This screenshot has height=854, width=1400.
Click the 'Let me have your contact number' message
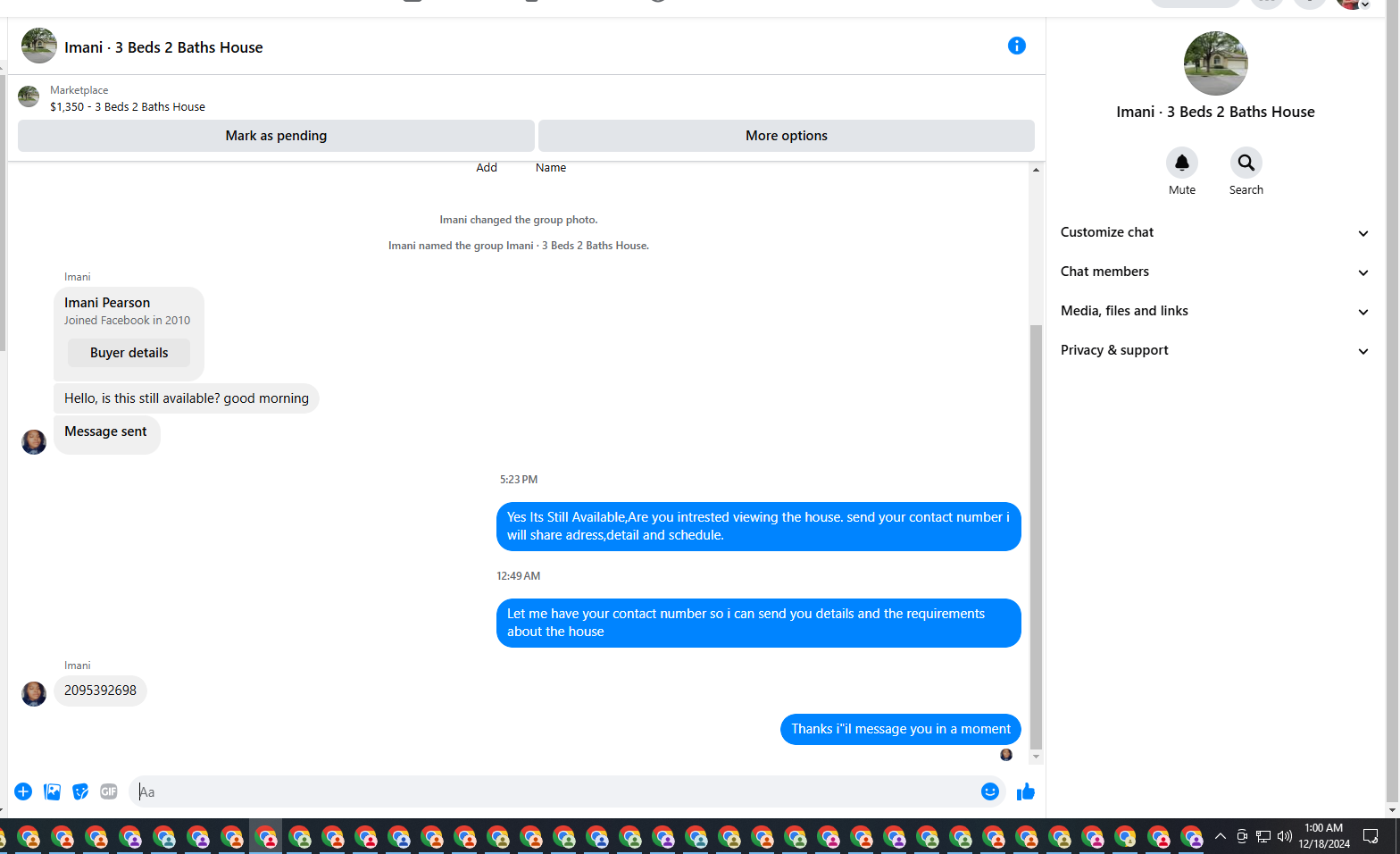[x=758, y=623]
